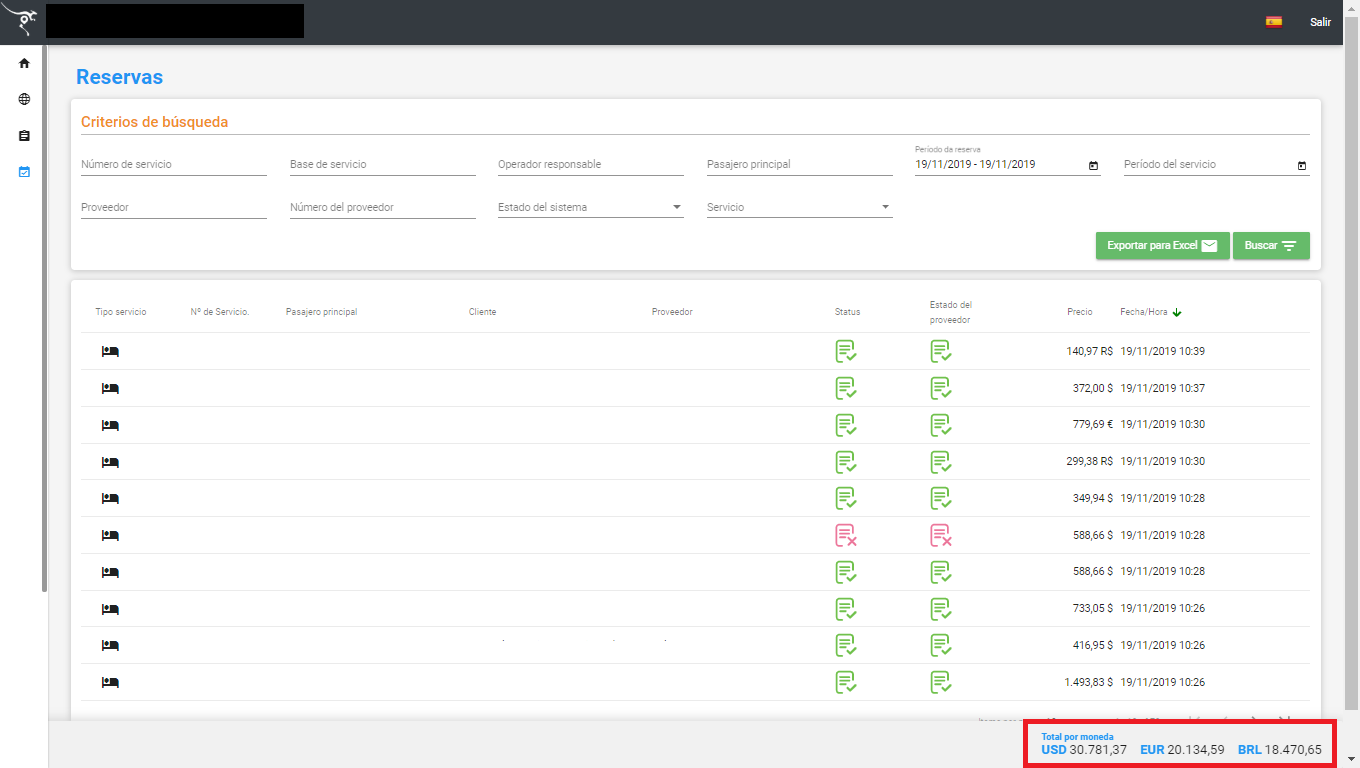Image resolution: width=1360 pixels, height=768 pixels.
Task: Click the Operador responsable field
Action: click(591, 165)
